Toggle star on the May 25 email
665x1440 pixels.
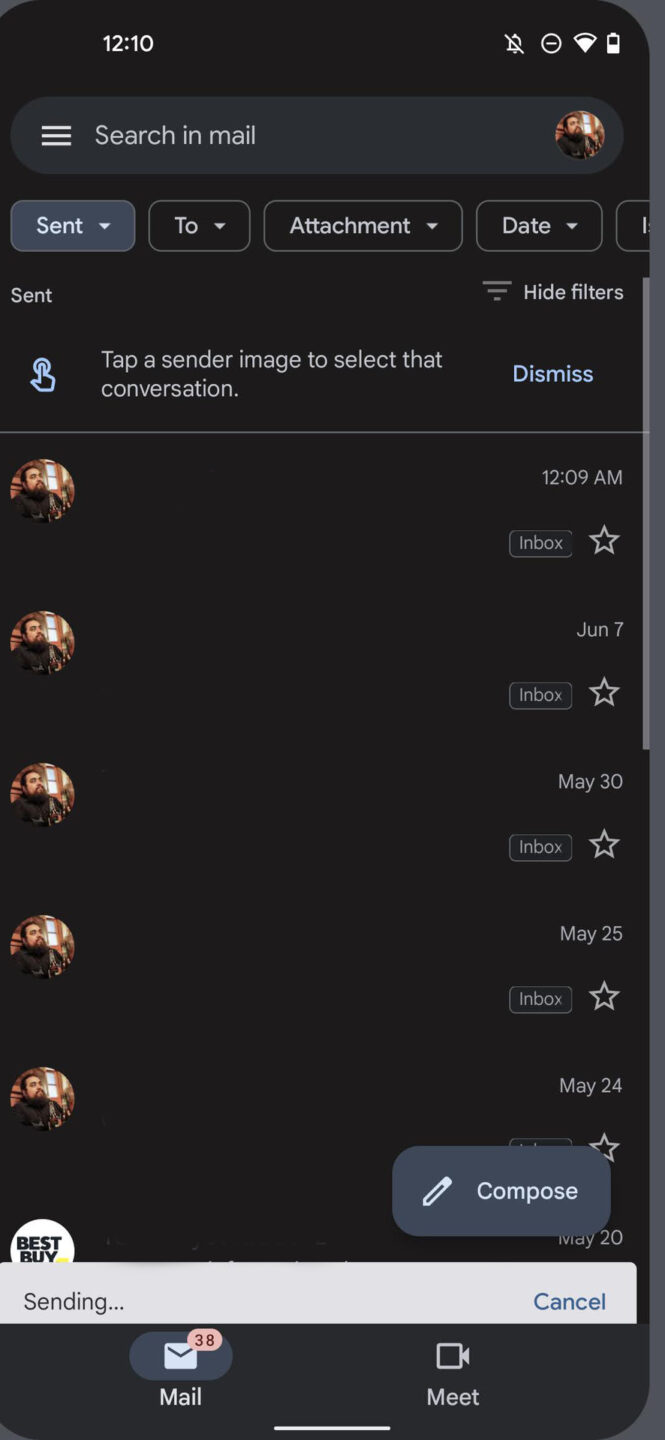point(604,998)
